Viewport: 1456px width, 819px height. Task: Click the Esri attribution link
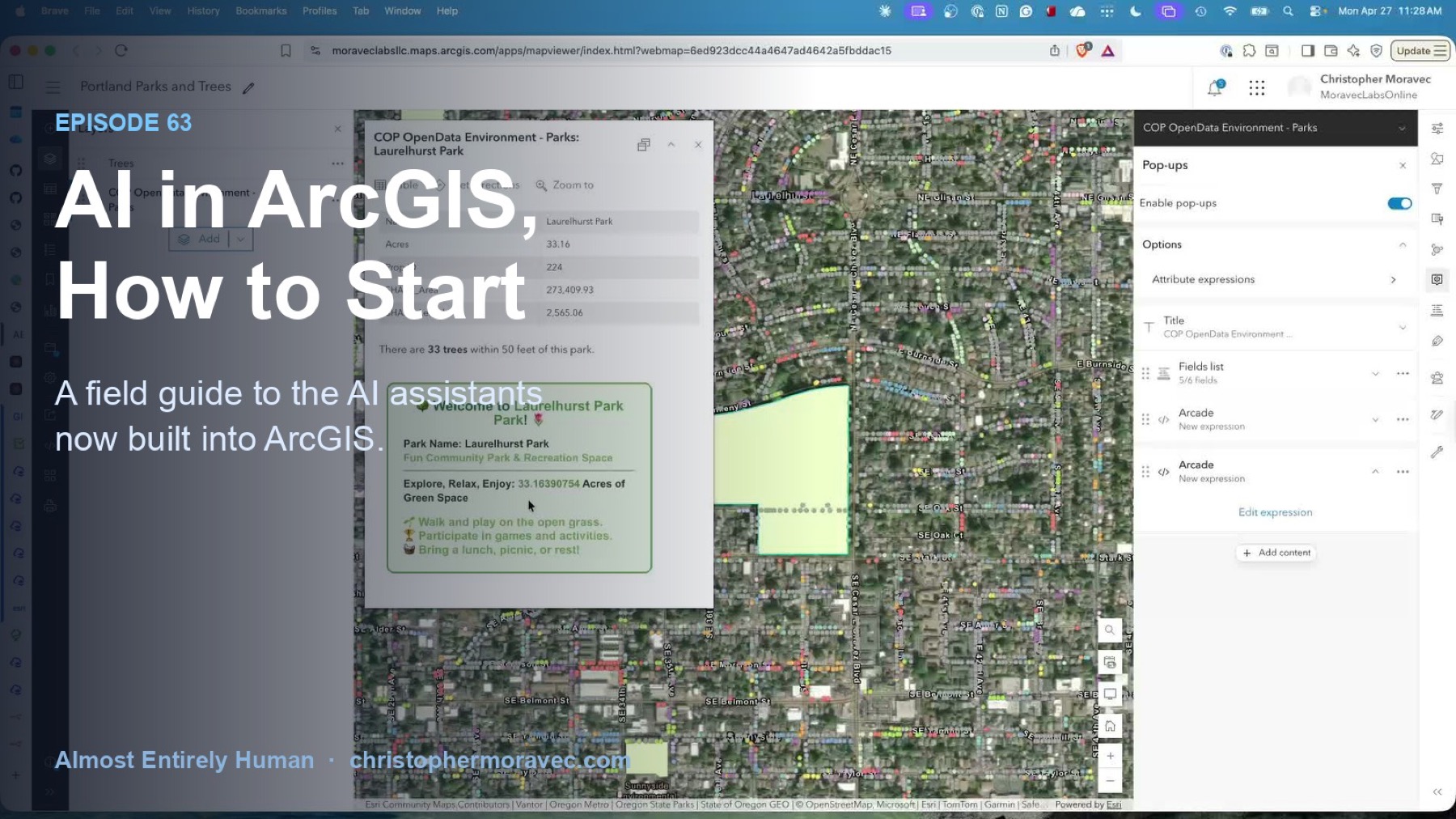(1114, 804)
